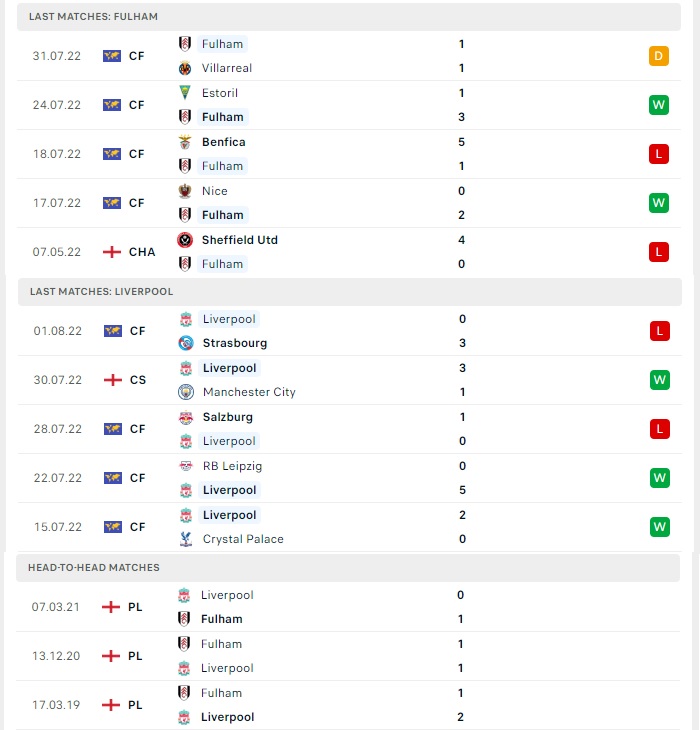Click the Crystal Palace club crest
Screen dimensions: 700x730
point(186,539)
